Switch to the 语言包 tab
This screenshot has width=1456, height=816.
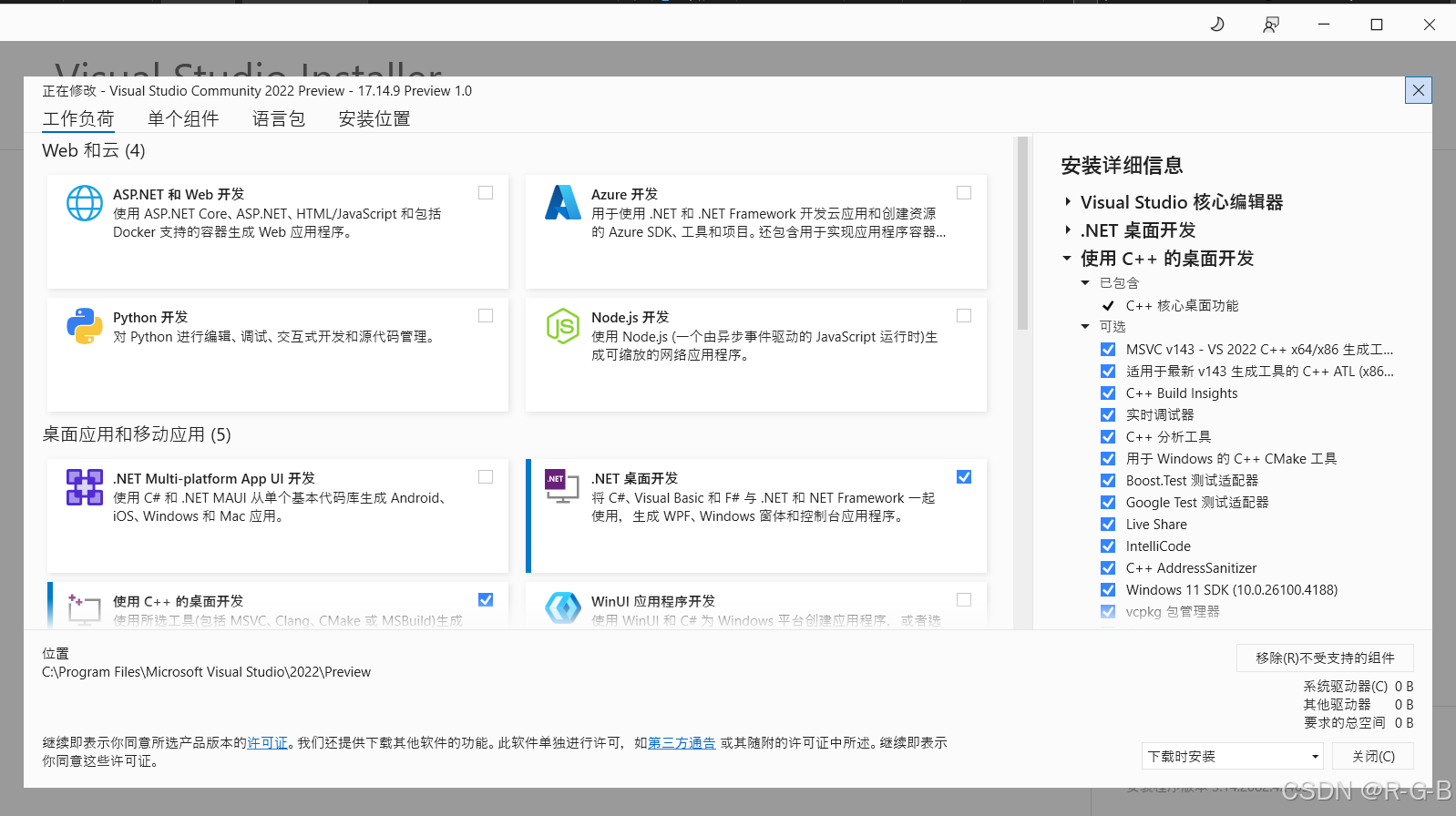279,119
